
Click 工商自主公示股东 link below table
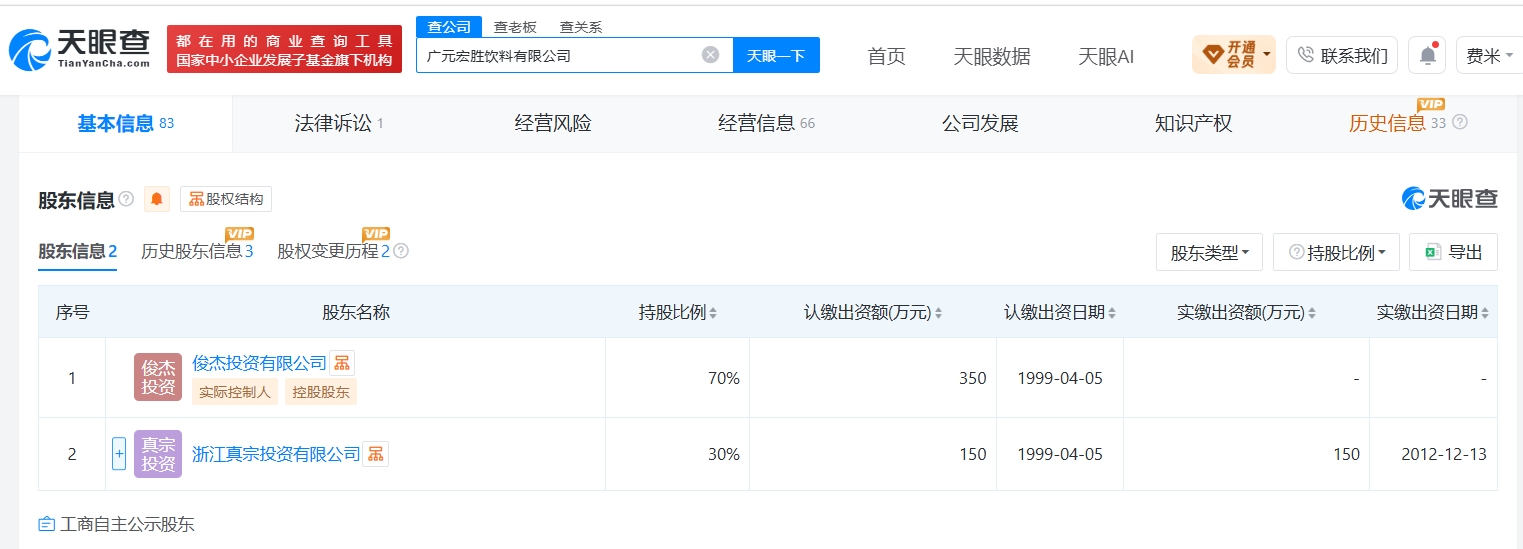116,524
